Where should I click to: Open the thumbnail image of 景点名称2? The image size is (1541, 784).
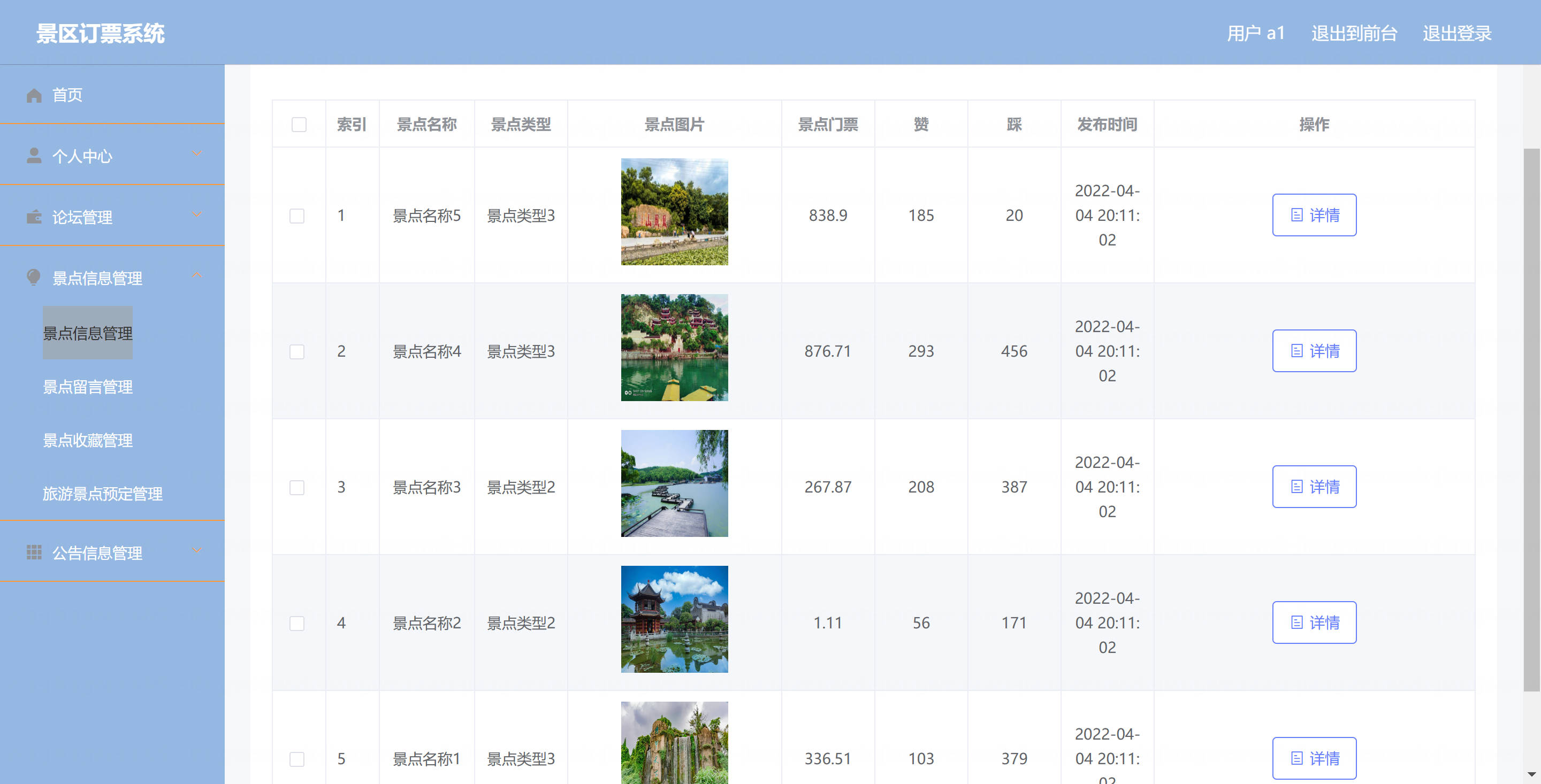(674, 619)
